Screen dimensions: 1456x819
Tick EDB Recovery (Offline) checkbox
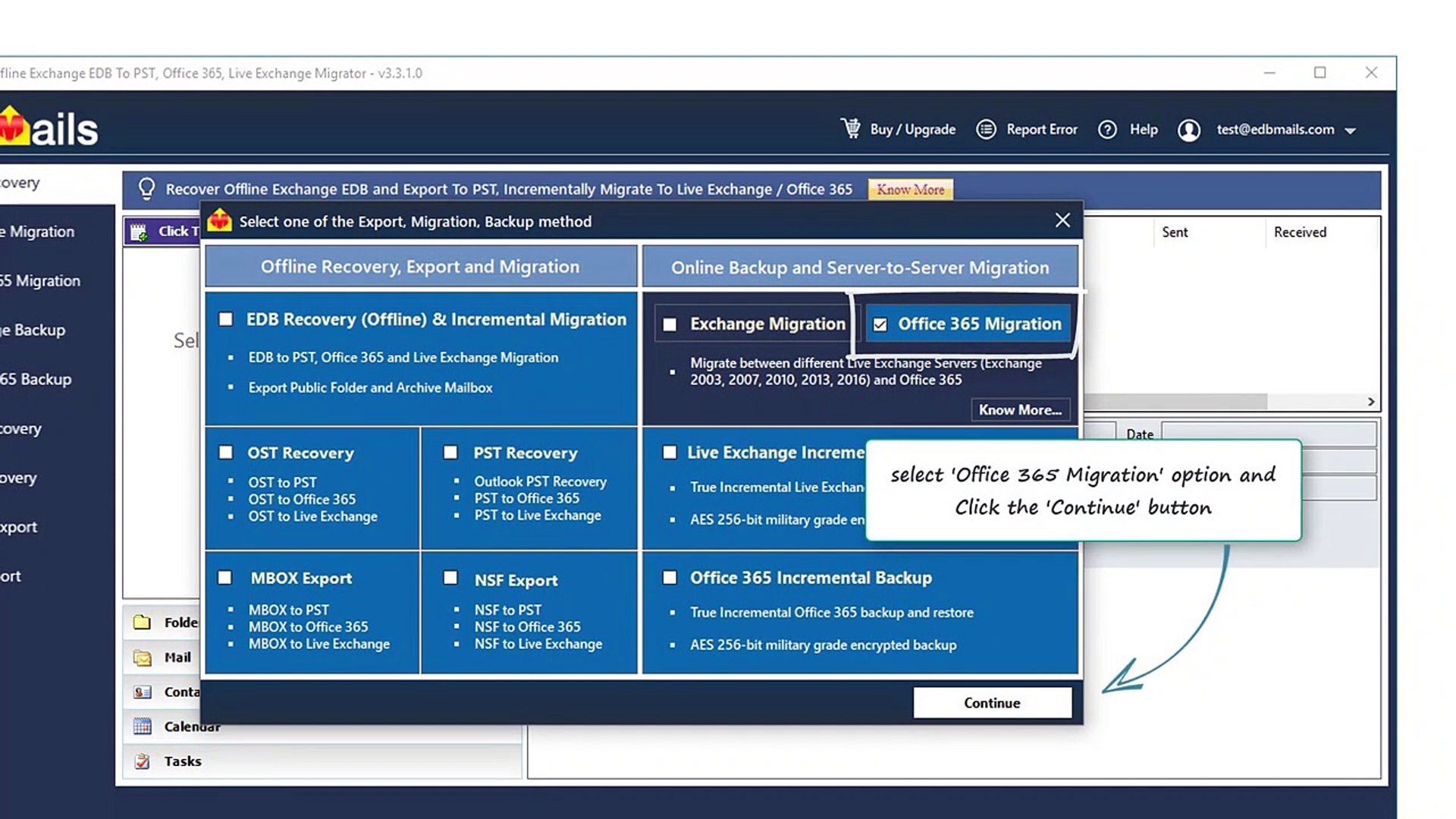226,319
